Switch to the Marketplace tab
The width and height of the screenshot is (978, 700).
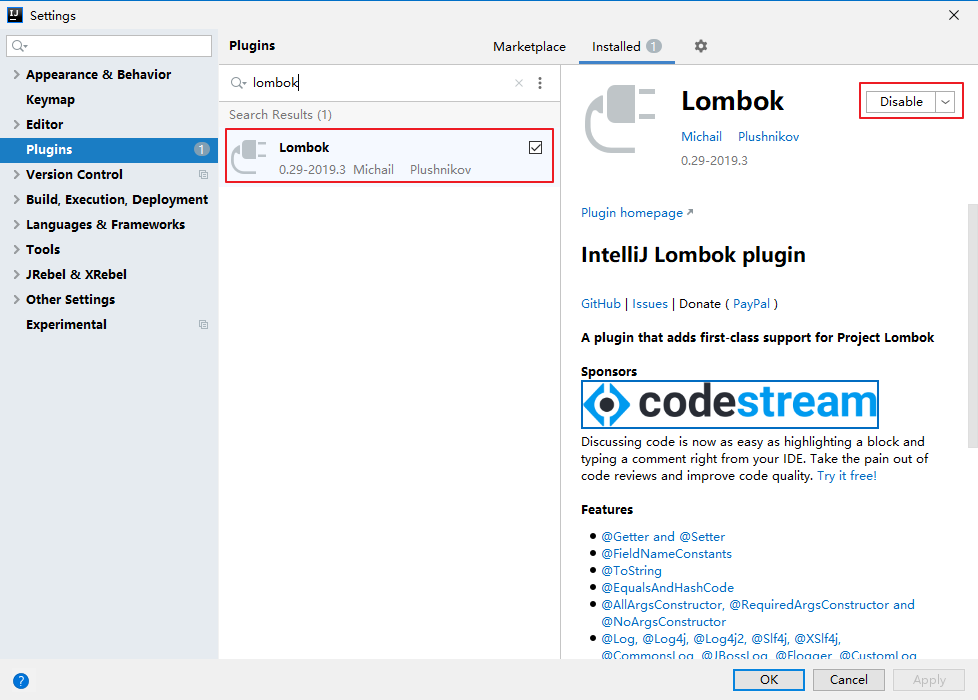[529, 47]
